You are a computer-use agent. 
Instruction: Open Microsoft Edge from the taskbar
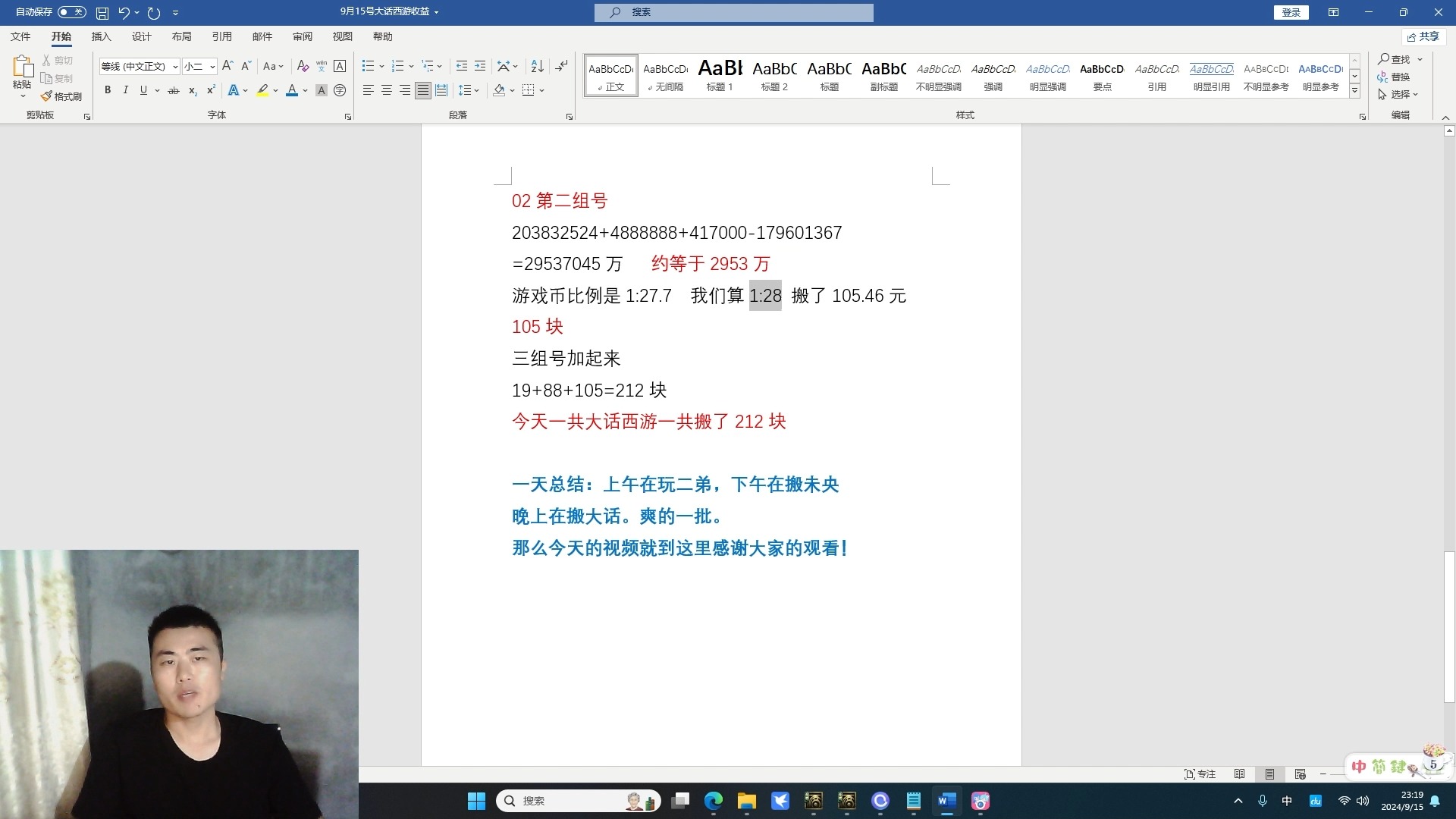(714, 801)
